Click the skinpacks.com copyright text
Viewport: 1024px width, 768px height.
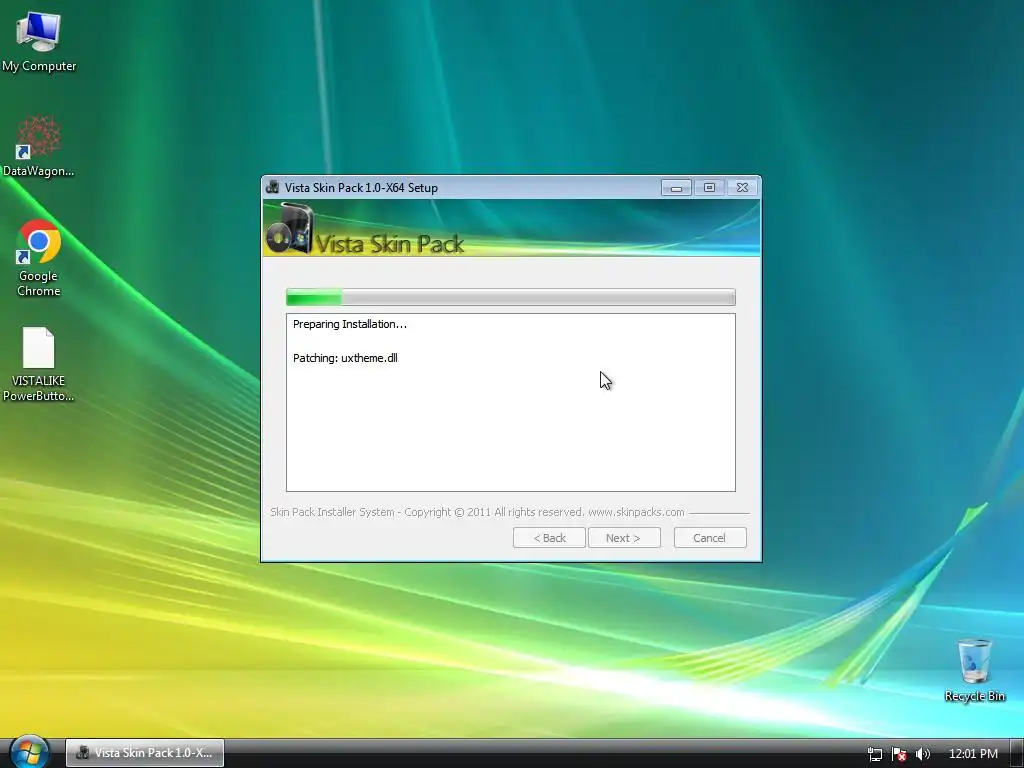[x=477, y=512]
